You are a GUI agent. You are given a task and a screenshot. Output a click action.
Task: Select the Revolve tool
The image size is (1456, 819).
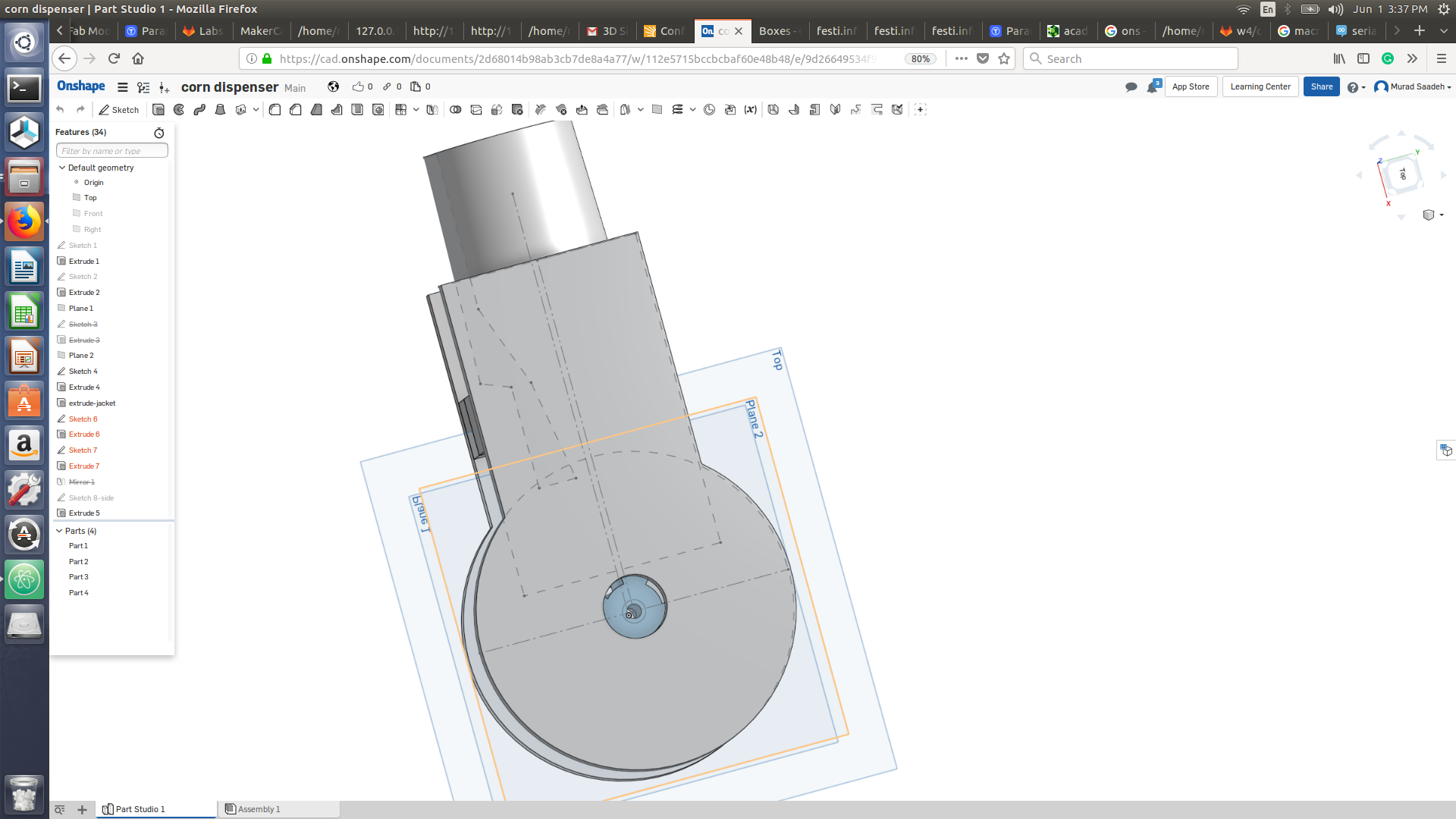click(179, 110)
